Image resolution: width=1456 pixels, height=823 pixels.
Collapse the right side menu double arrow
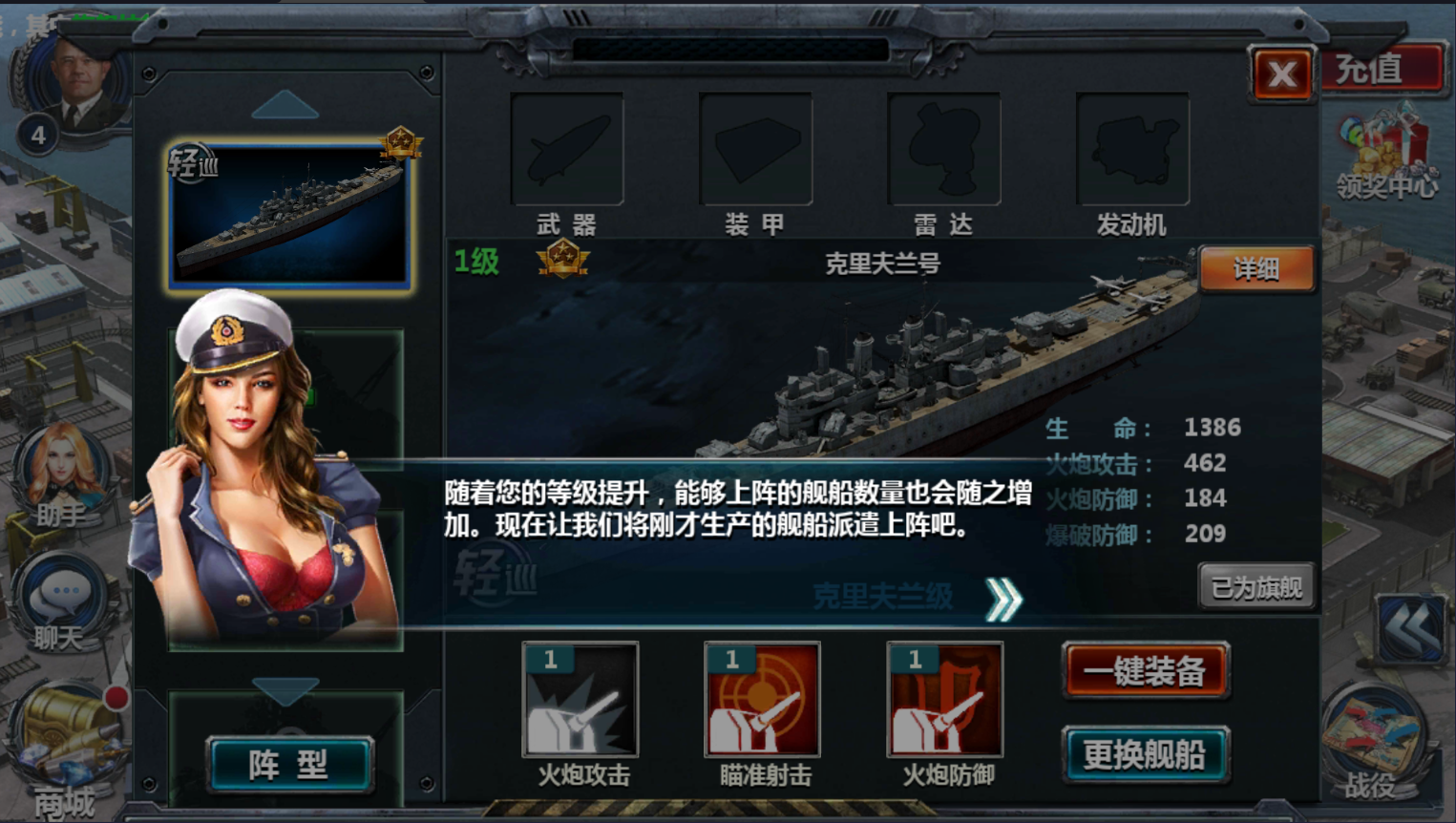(x=1411, y=629)
